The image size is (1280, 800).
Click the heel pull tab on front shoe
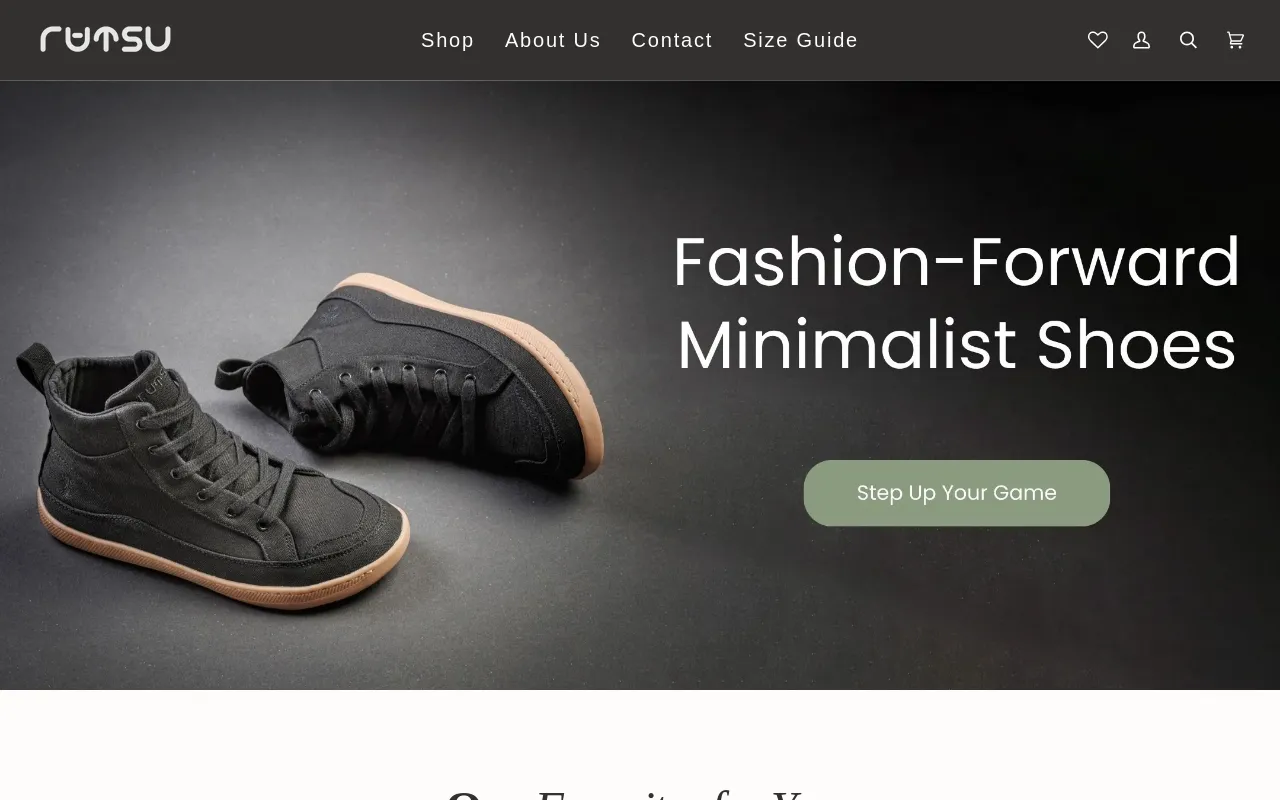tap(40, 362)
